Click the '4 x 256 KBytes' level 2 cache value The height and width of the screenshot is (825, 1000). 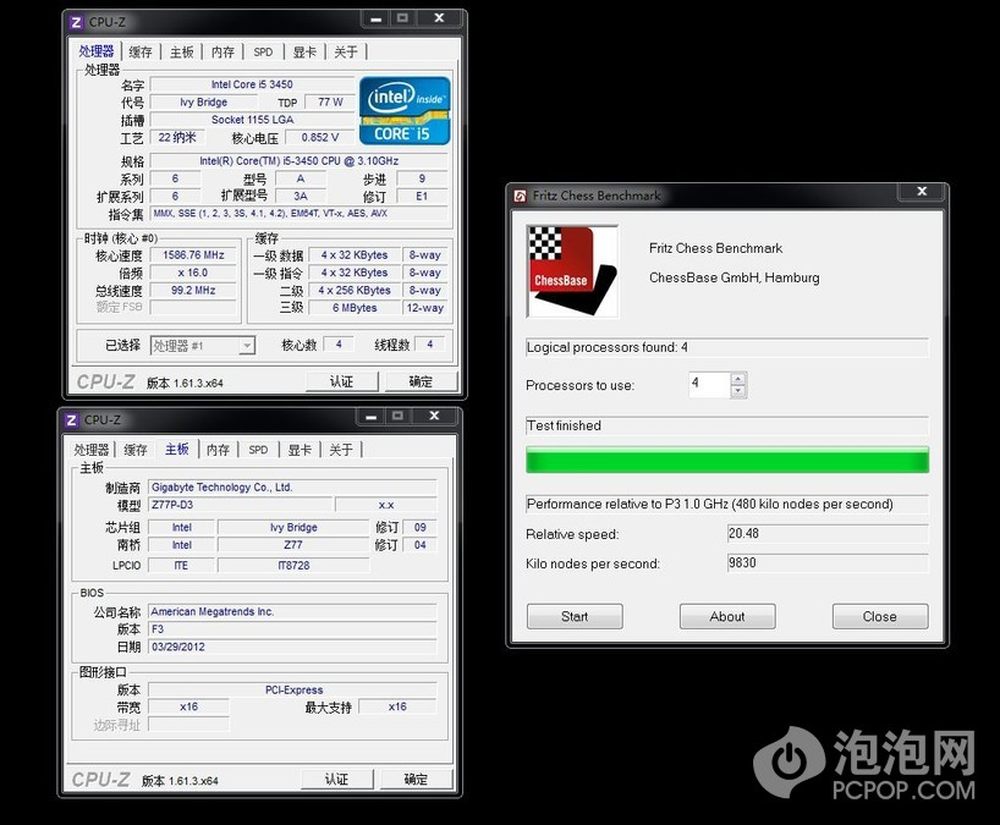pyautogui.click(x=355, y=290)
